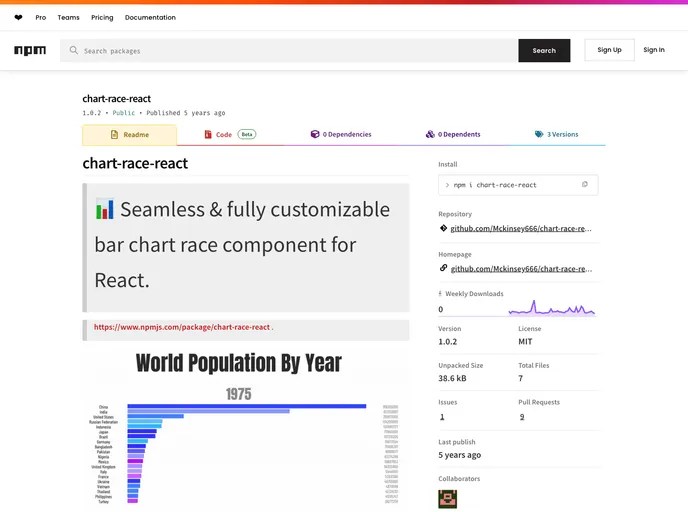Click the Public label under title

(x=124, y=113)
